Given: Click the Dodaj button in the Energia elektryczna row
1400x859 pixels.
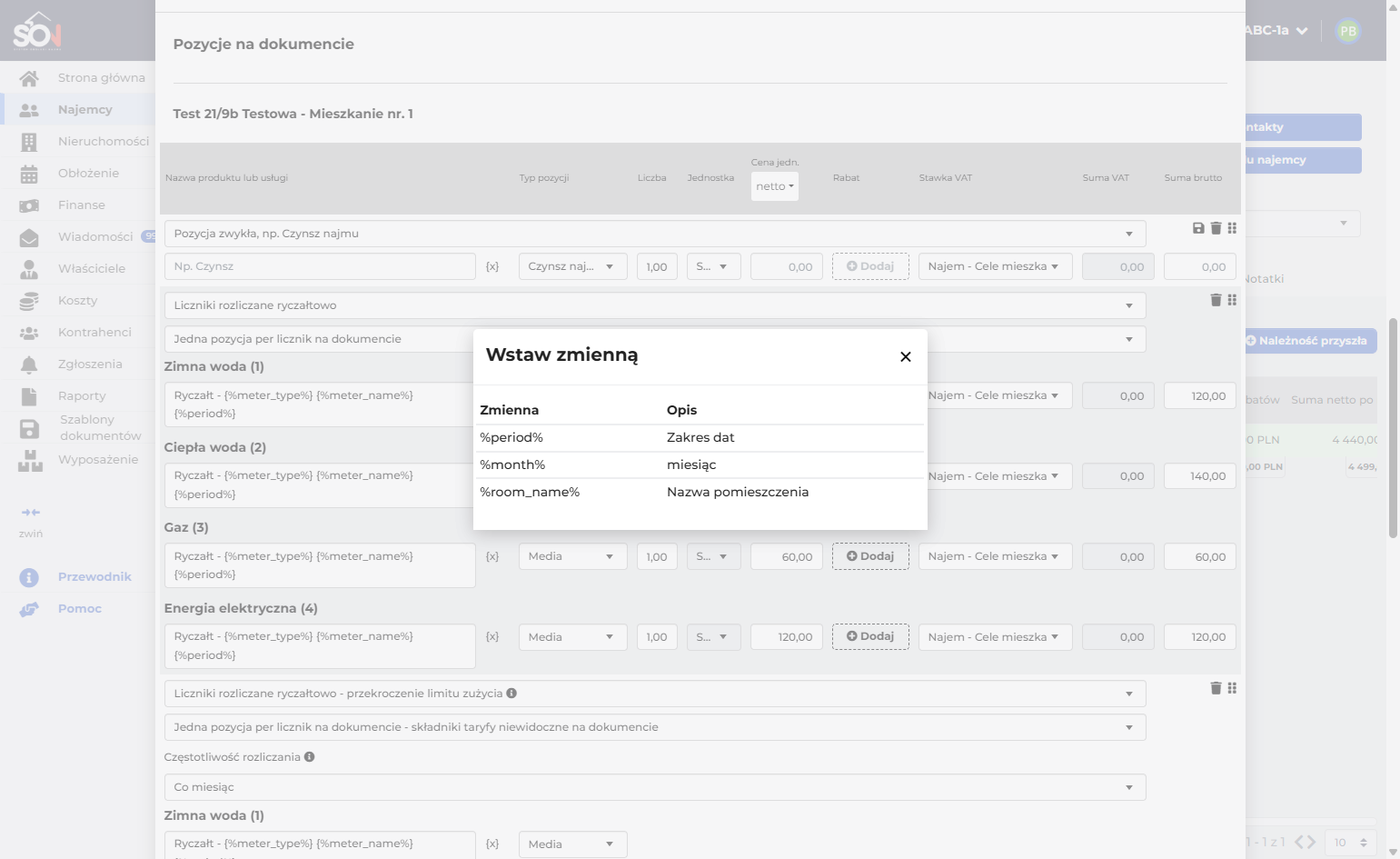Looking at the screenshot, I should point(870,636).
